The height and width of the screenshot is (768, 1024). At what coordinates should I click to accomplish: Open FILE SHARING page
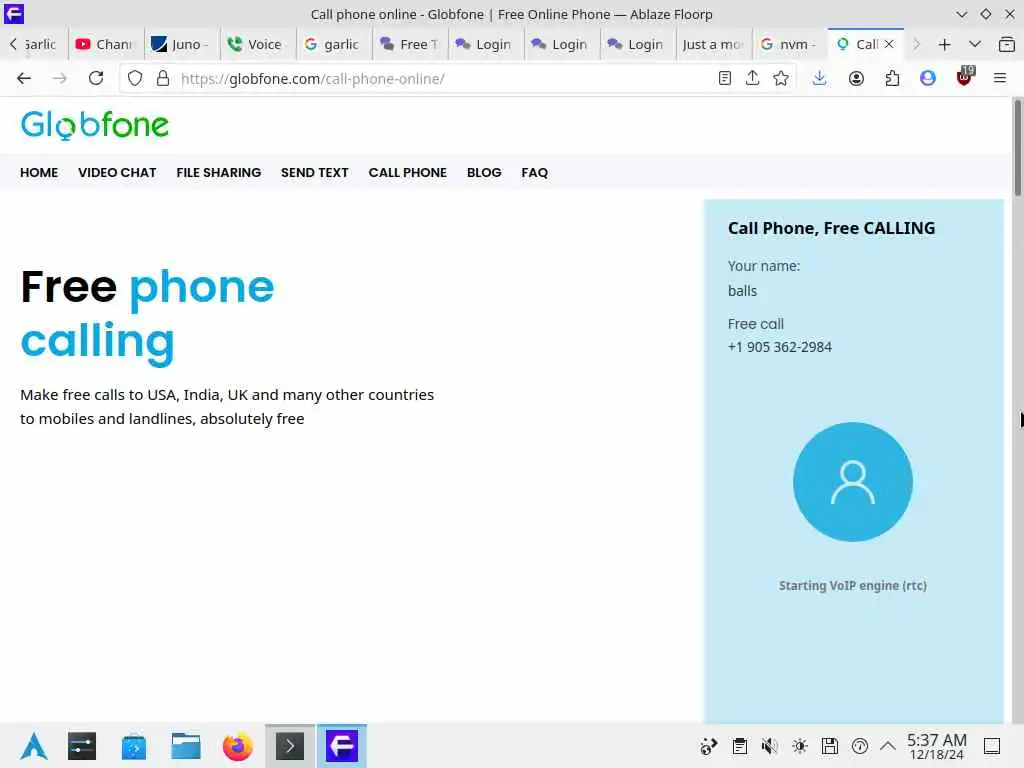219,172
